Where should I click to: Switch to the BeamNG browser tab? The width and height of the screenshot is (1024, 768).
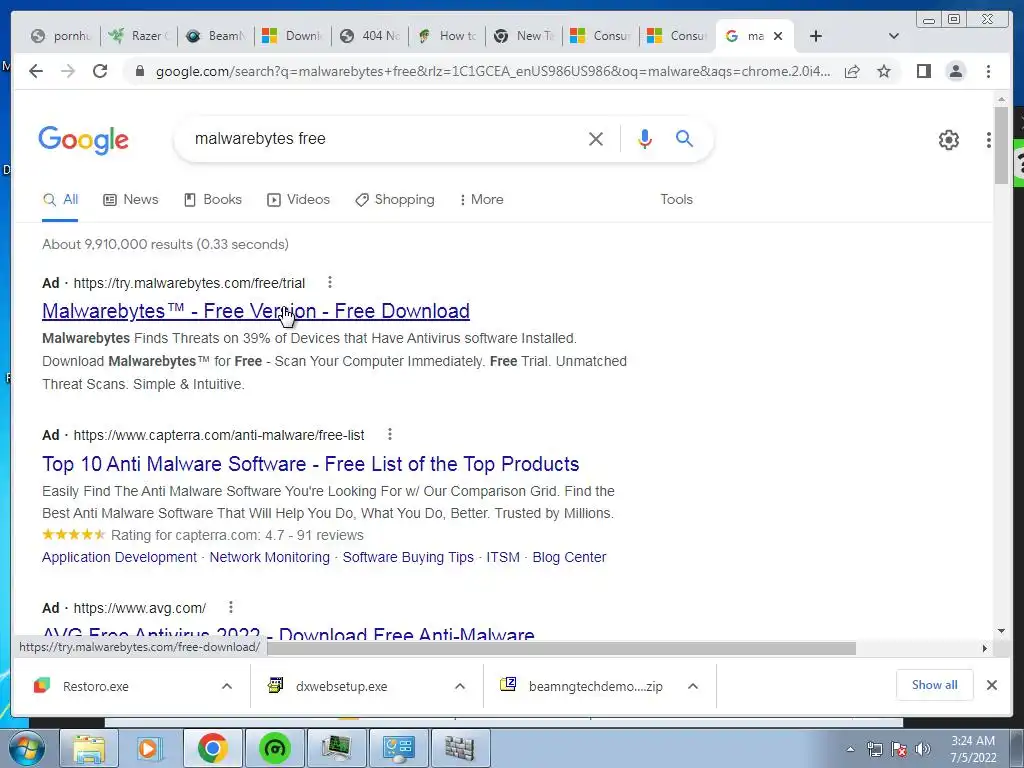[x=216, y=36]
